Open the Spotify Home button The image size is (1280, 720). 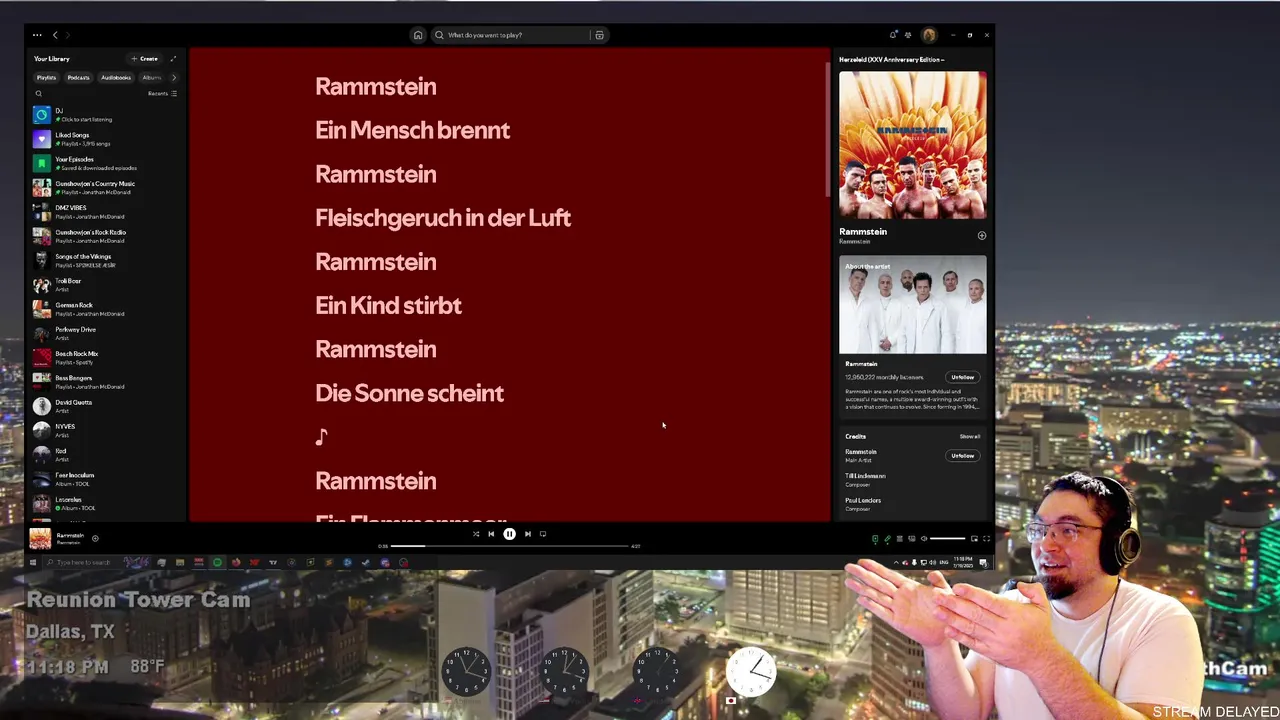(418, 35)
